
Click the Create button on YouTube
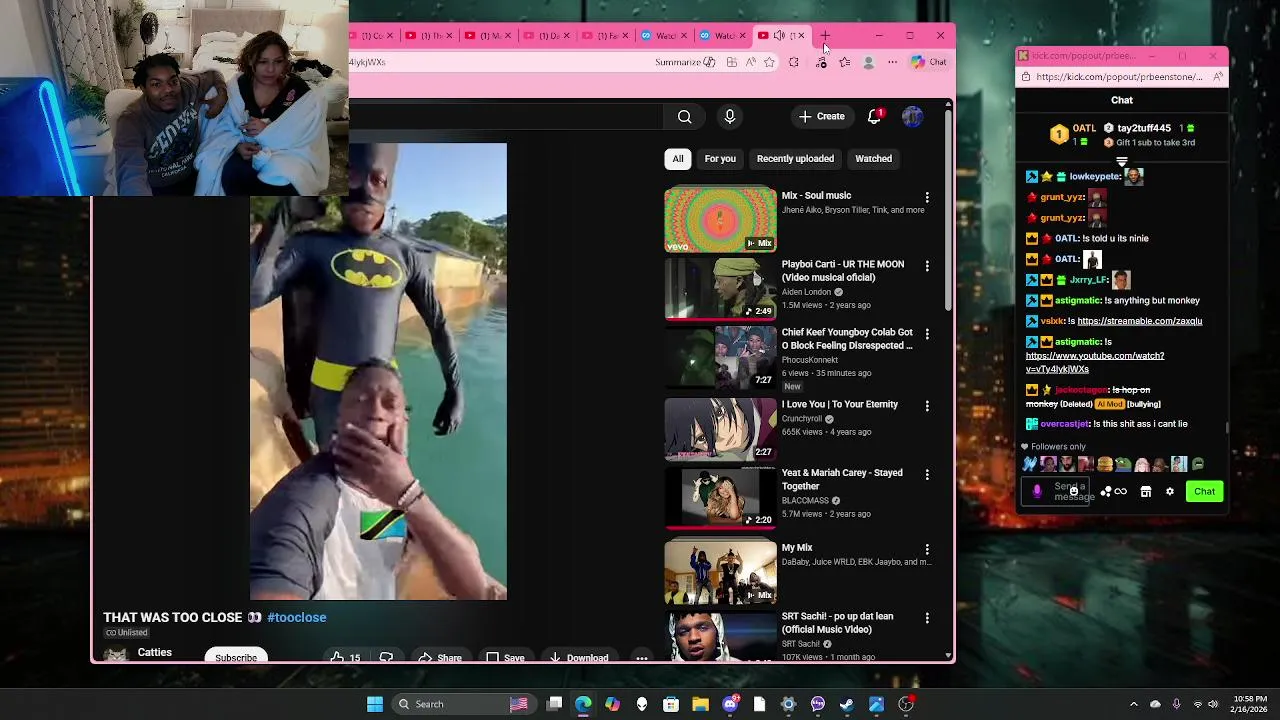(x=822, y=116)
